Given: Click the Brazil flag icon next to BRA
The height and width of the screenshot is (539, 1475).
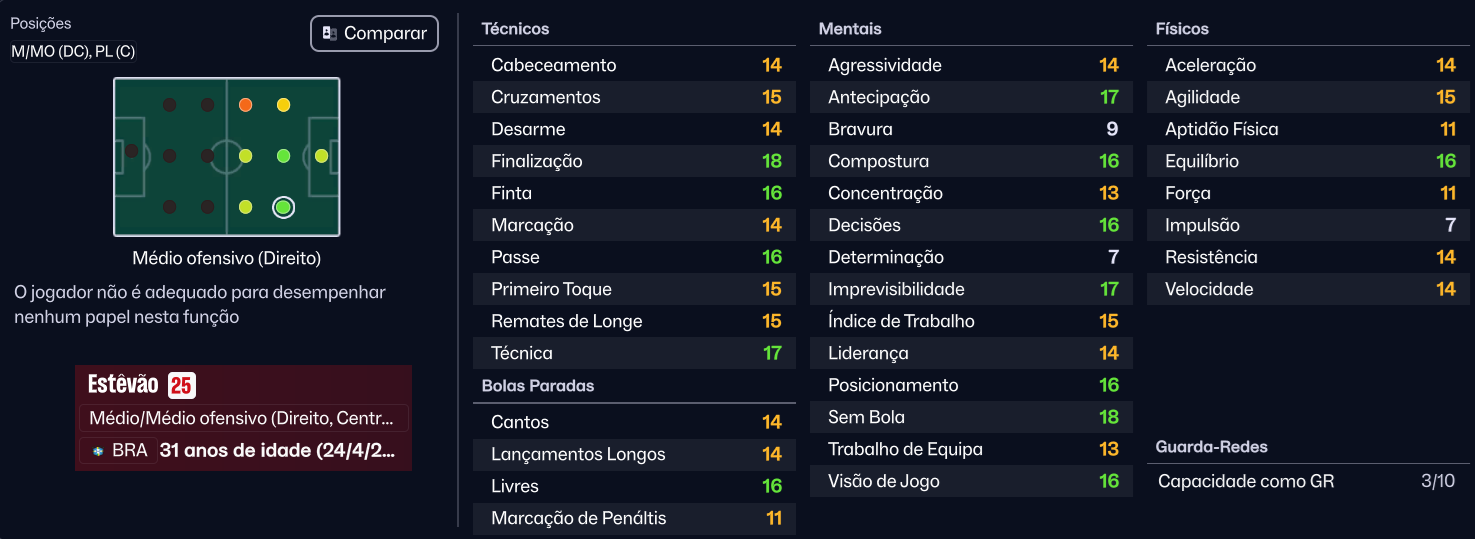Looking at the screenshot, I should [x=97, y=451].
